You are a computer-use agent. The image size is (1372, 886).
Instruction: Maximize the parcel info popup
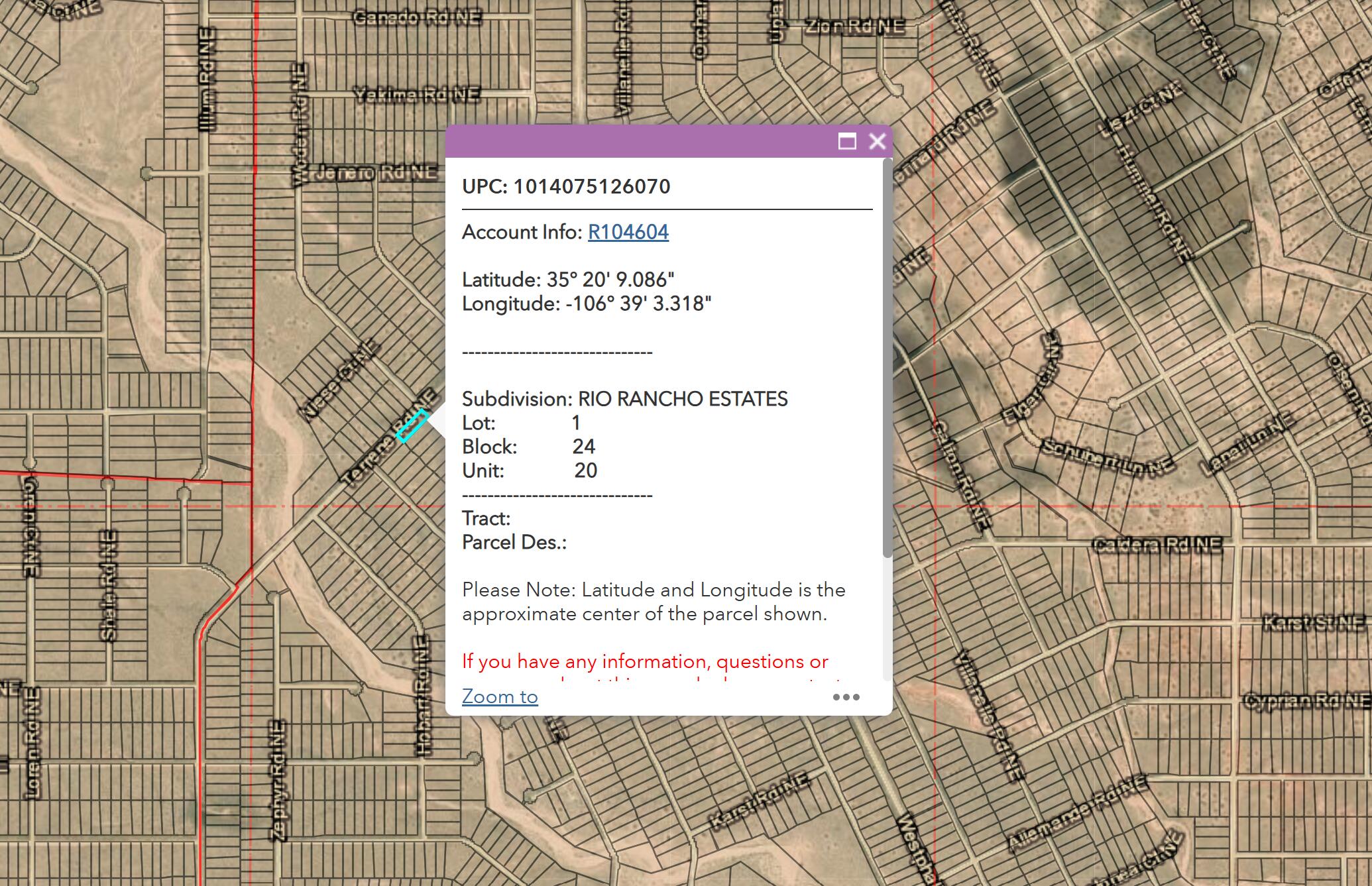pos(847,141)
